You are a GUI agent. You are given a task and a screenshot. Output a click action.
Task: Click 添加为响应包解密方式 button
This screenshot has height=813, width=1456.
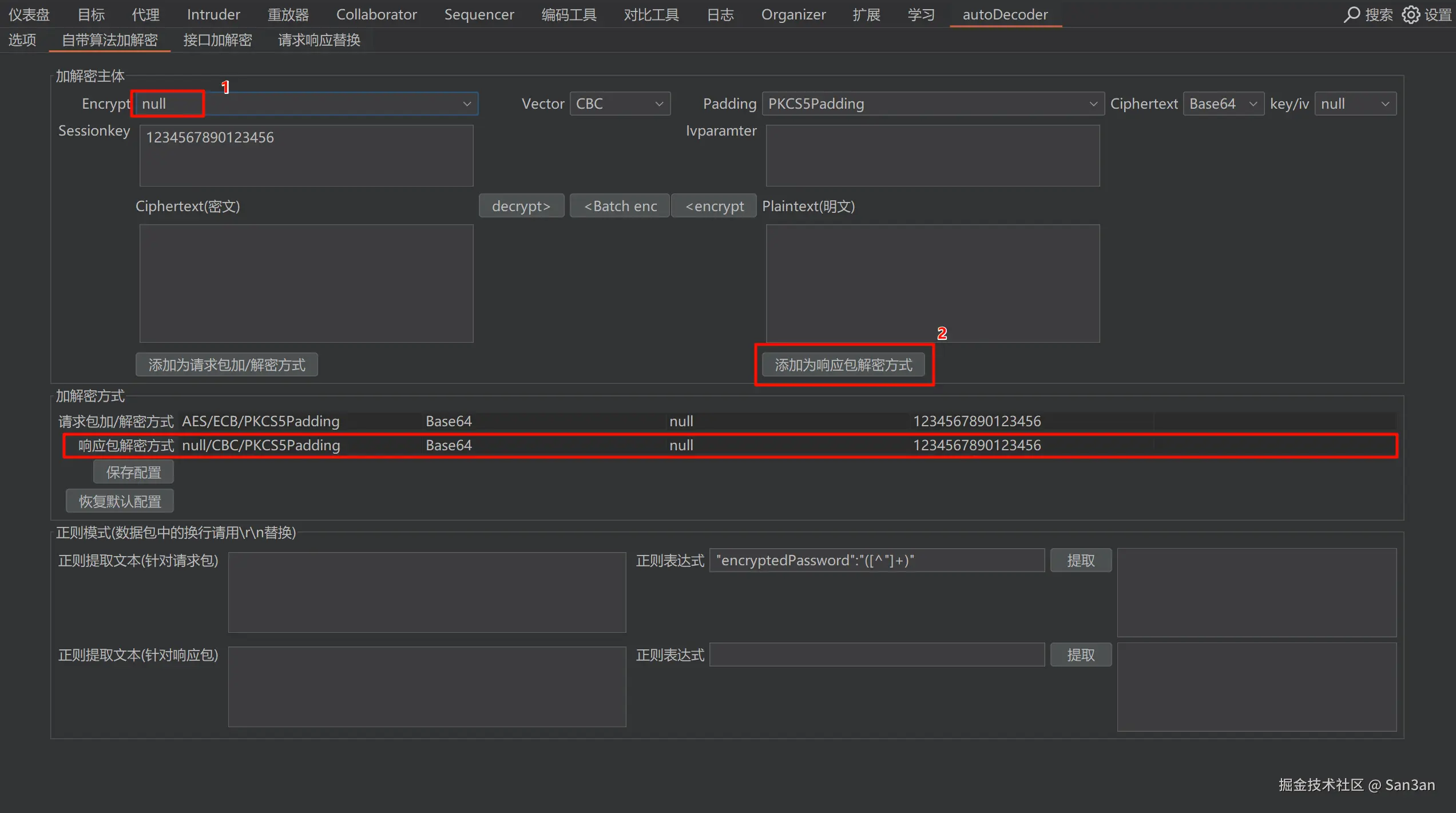pos(843,365)
